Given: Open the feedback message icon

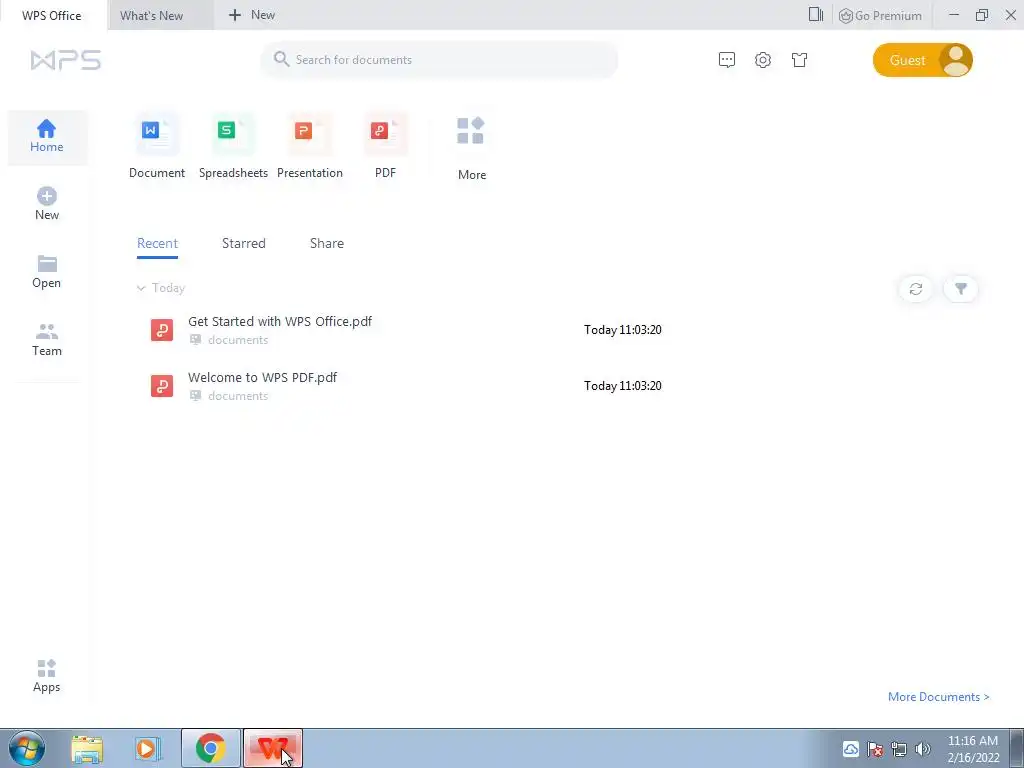Looking at the screenshot, I should [727, 60].
